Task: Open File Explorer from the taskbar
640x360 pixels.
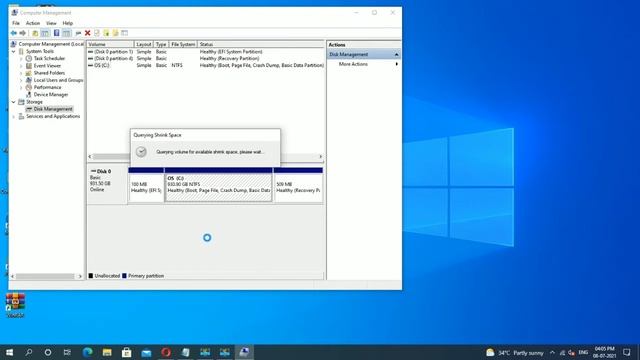Action: [x=107, y=352]
